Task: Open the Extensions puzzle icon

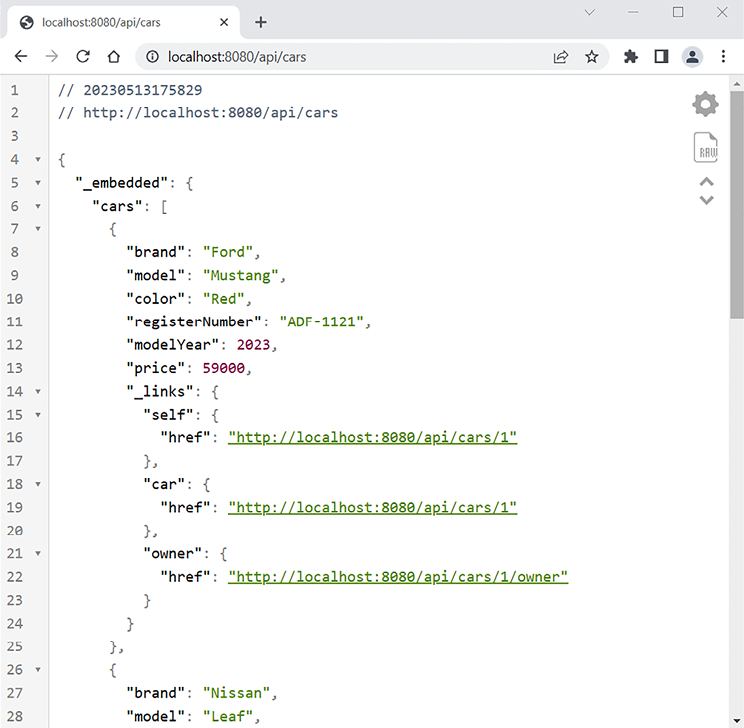Action: click(630, 57)
